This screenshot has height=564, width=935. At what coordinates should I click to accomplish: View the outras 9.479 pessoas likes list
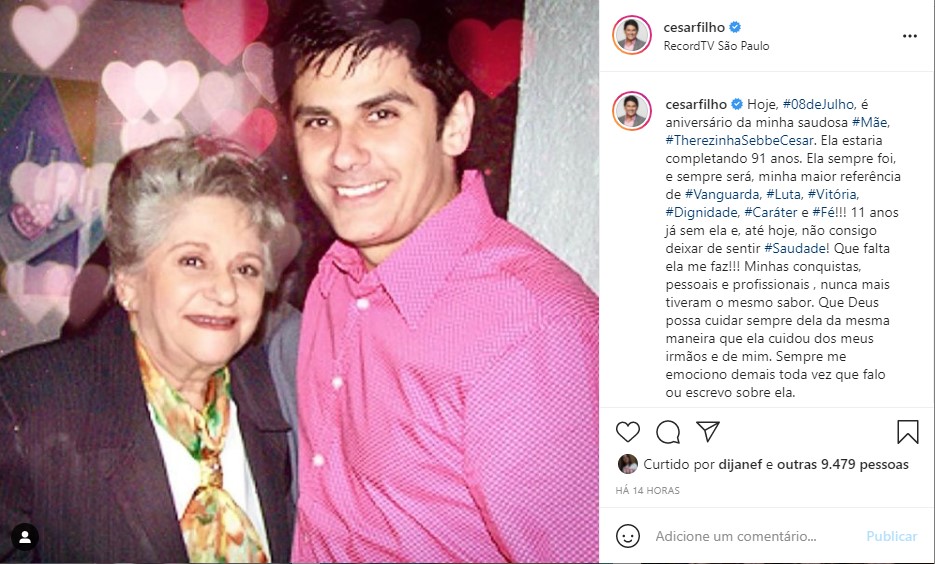843,464
